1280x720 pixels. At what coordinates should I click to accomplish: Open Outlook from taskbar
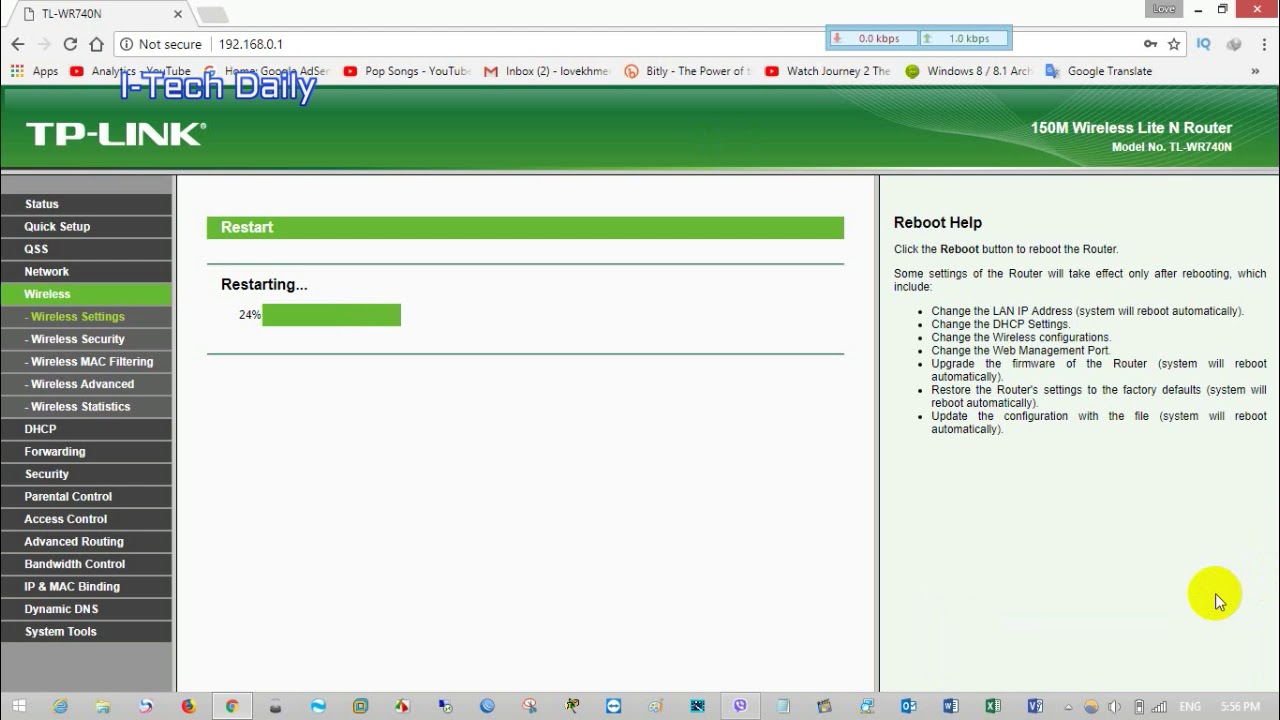coord(908,706)
